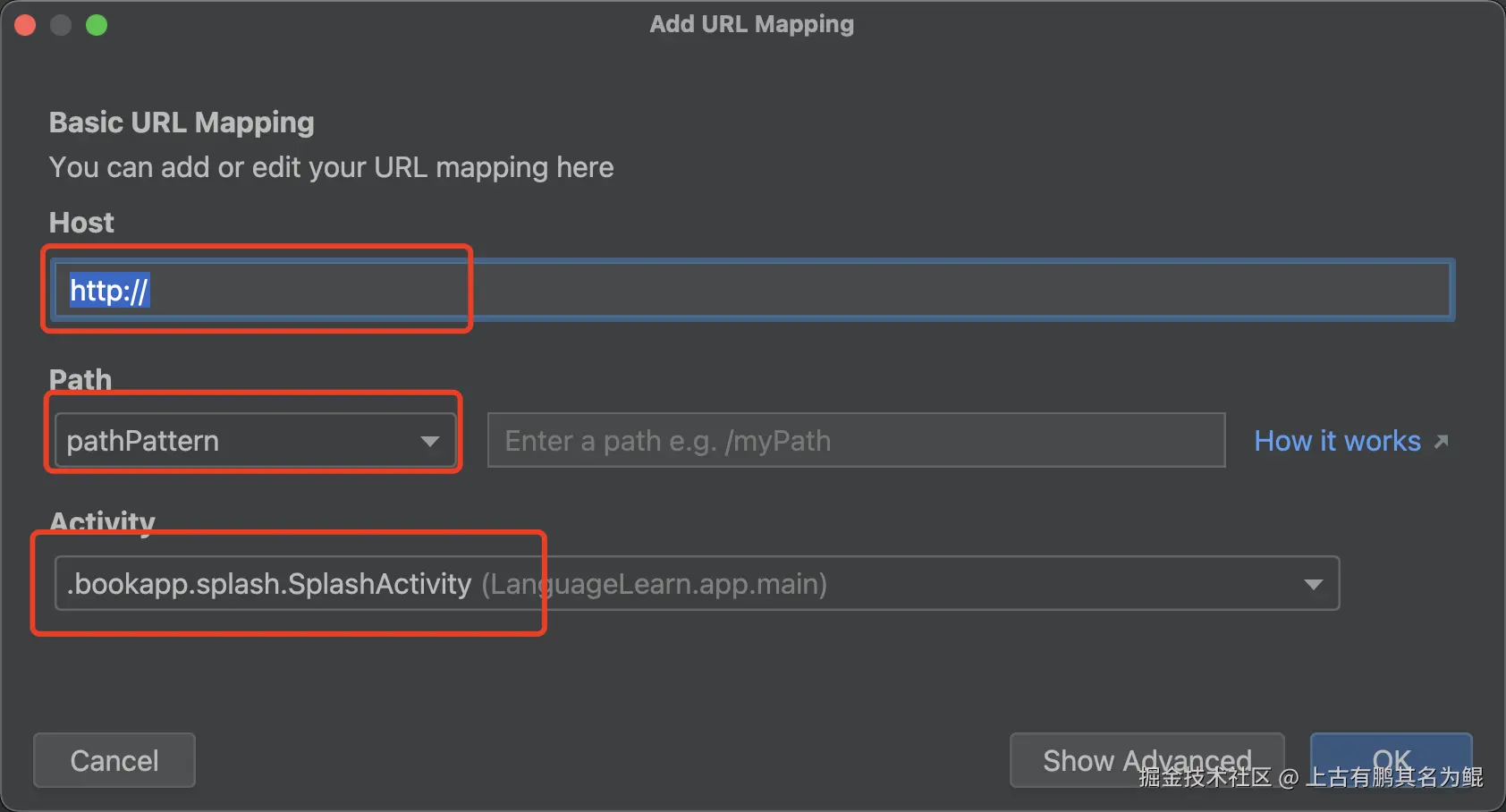Click the Basic URL Mapping heading
The width and height of the screenshot is (1506, 812).
click(x=182, y=123)
